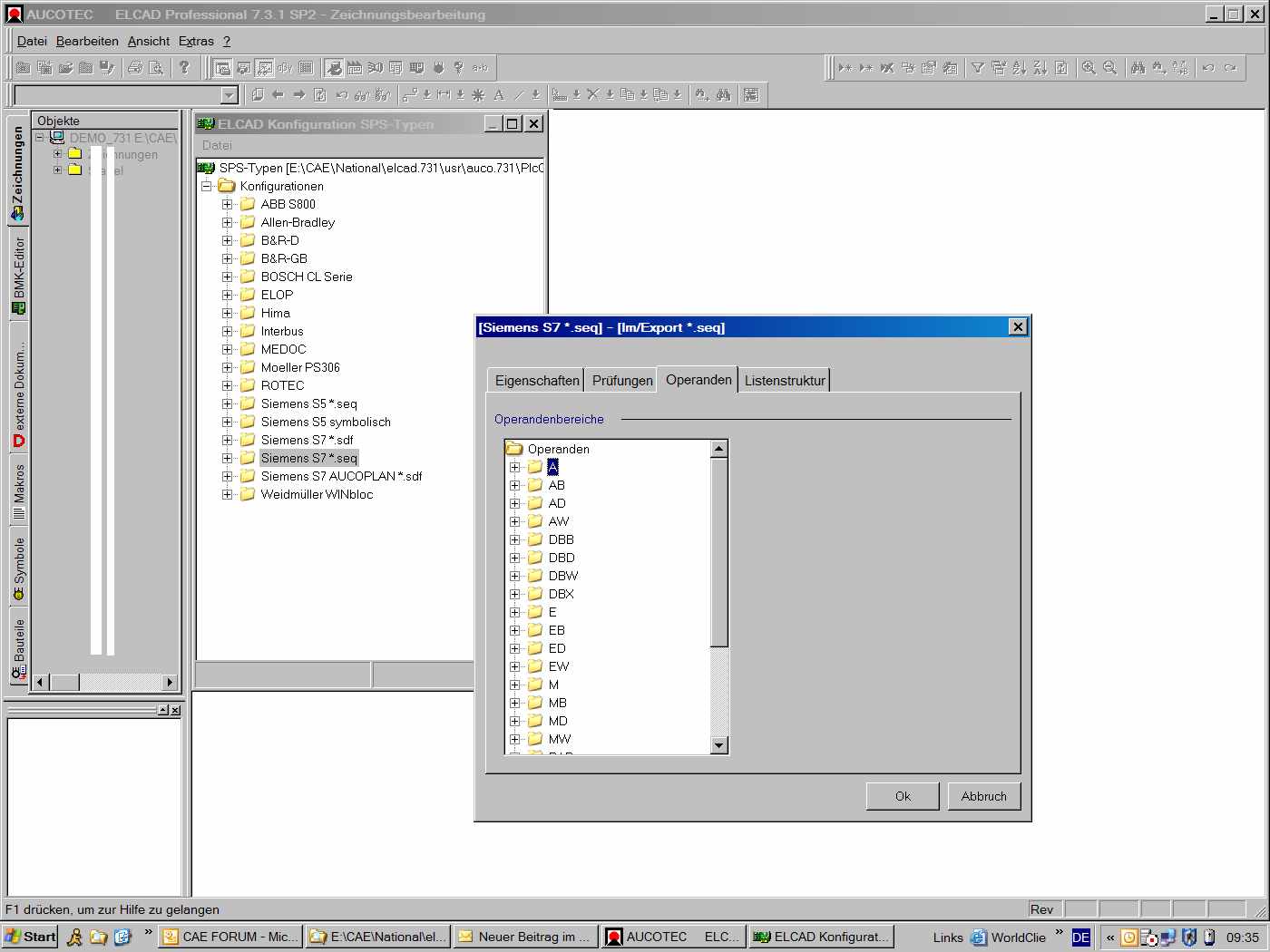Collapse the Konfigurationen root folder
This screenshot has width=1270, height=952.
[206, 186]
